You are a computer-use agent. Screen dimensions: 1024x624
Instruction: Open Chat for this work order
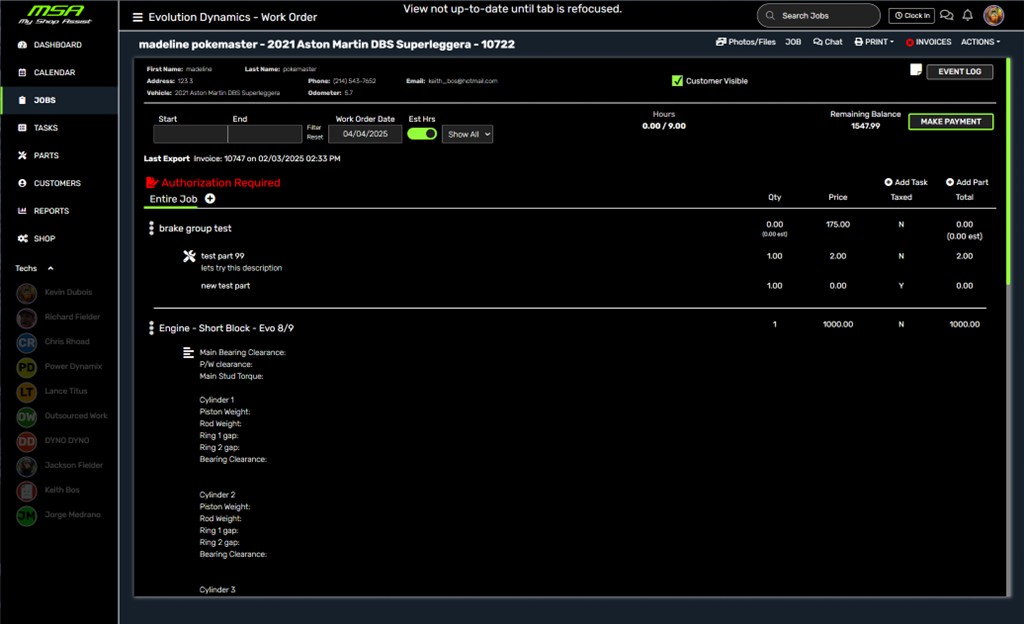[827, 42]
